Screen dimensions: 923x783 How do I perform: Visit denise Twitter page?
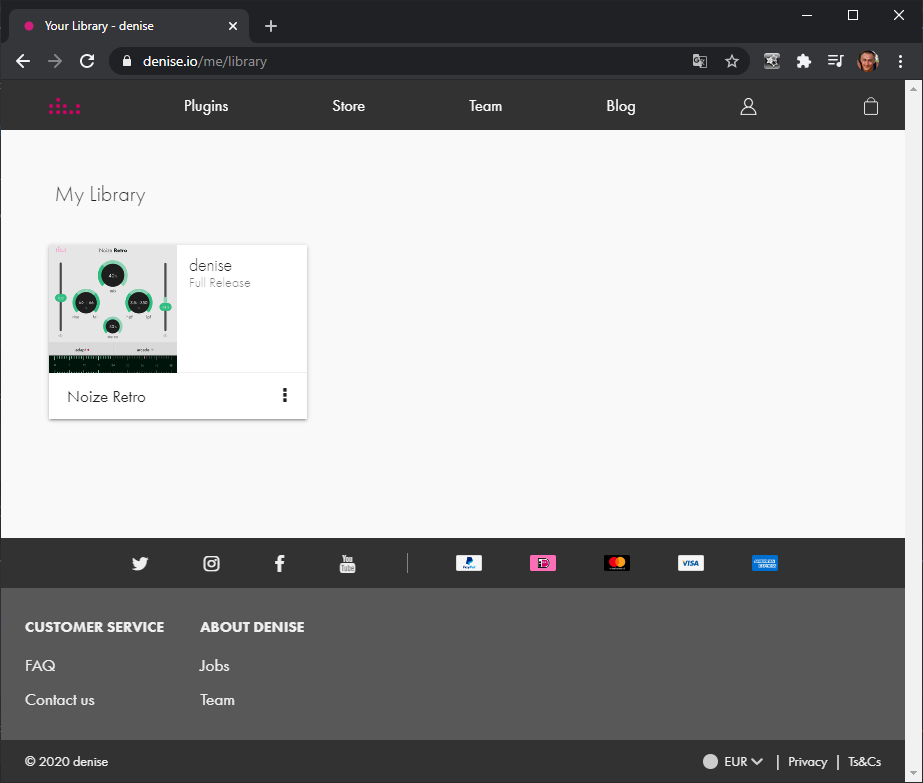140,563
